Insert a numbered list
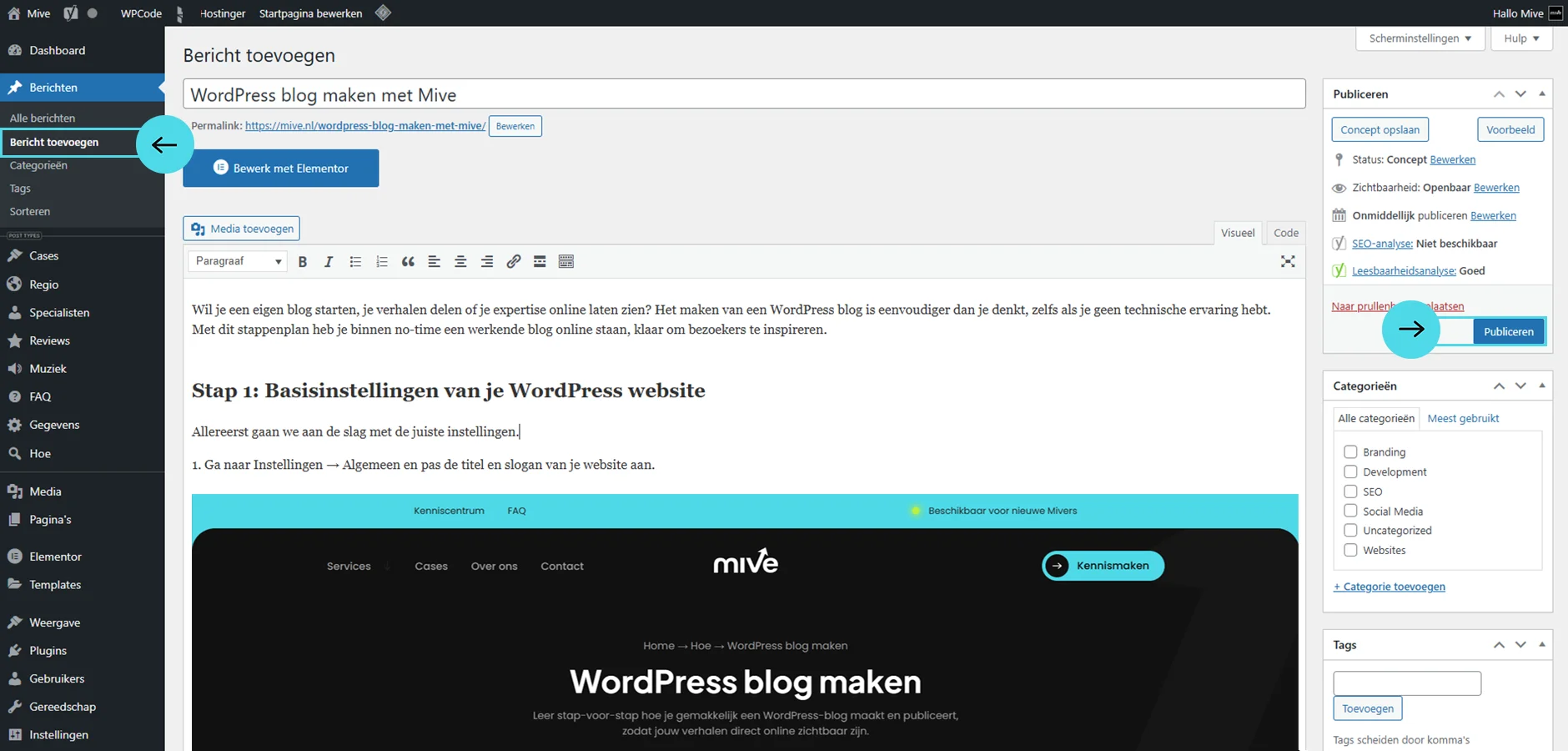 382,262
